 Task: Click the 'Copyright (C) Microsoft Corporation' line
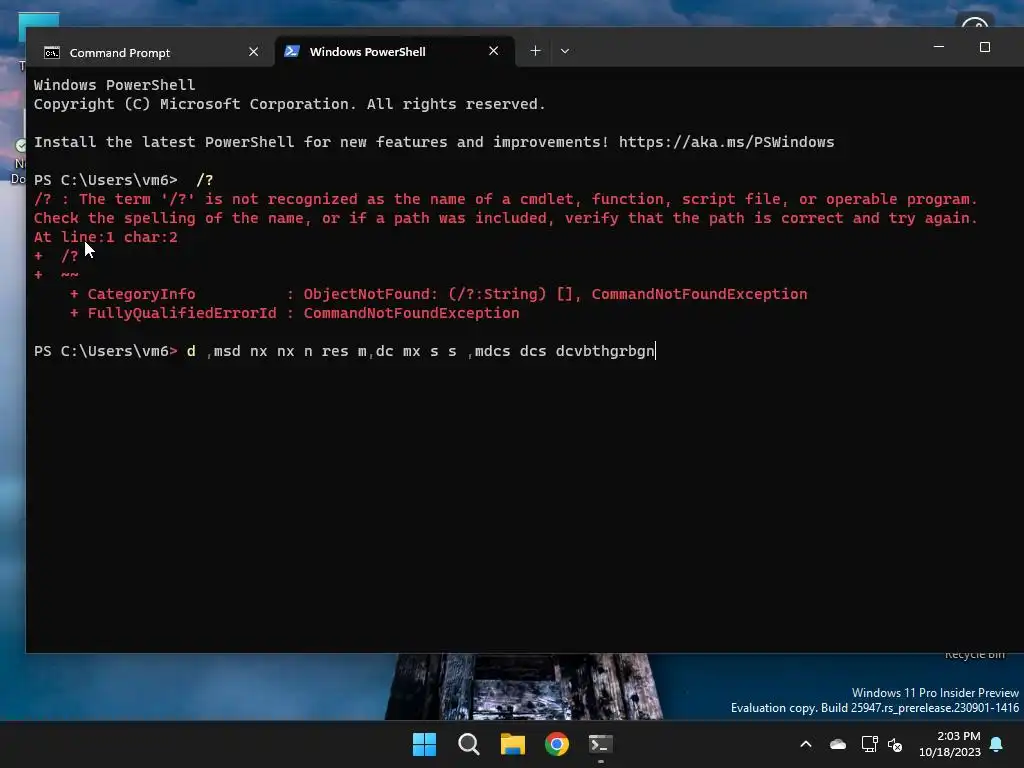click(x=289, y=104)
